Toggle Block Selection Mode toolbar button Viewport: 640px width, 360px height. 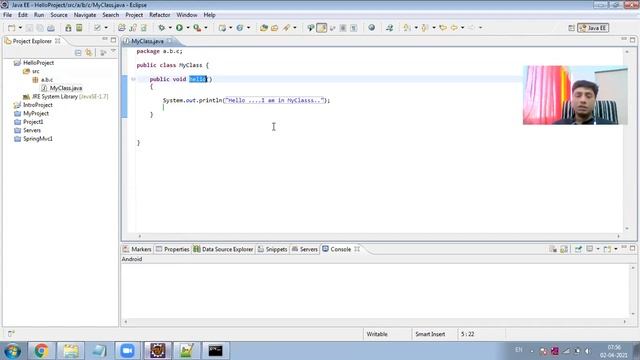(x=343, y=28)
